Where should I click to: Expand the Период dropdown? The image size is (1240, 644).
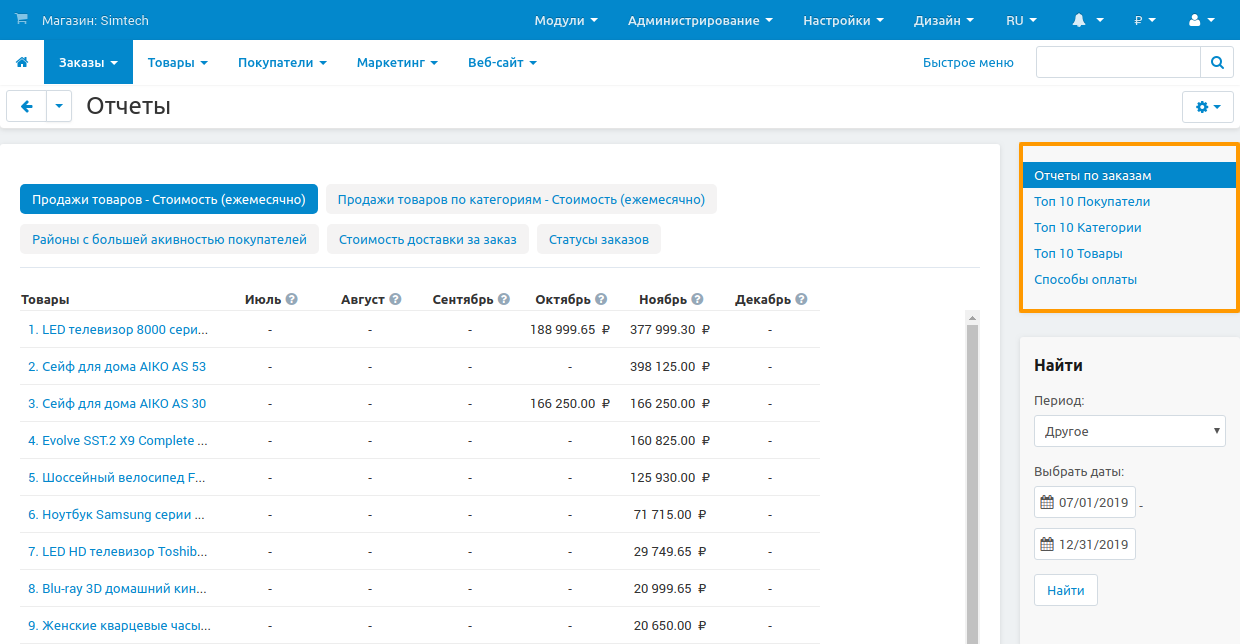[1129, 431]
